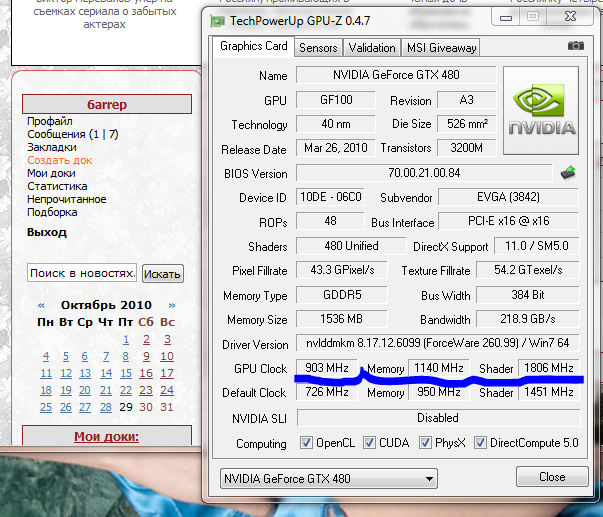The width and height of the screenshot is (603, 517).
Task: Click the Мои доки: section heading link
Action: coord(107,437)
